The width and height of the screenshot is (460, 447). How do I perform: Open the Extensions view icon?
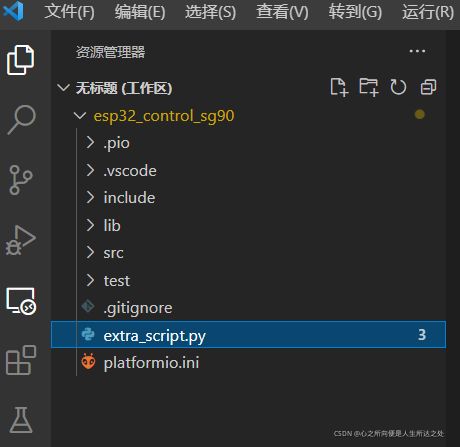point(21,360)
